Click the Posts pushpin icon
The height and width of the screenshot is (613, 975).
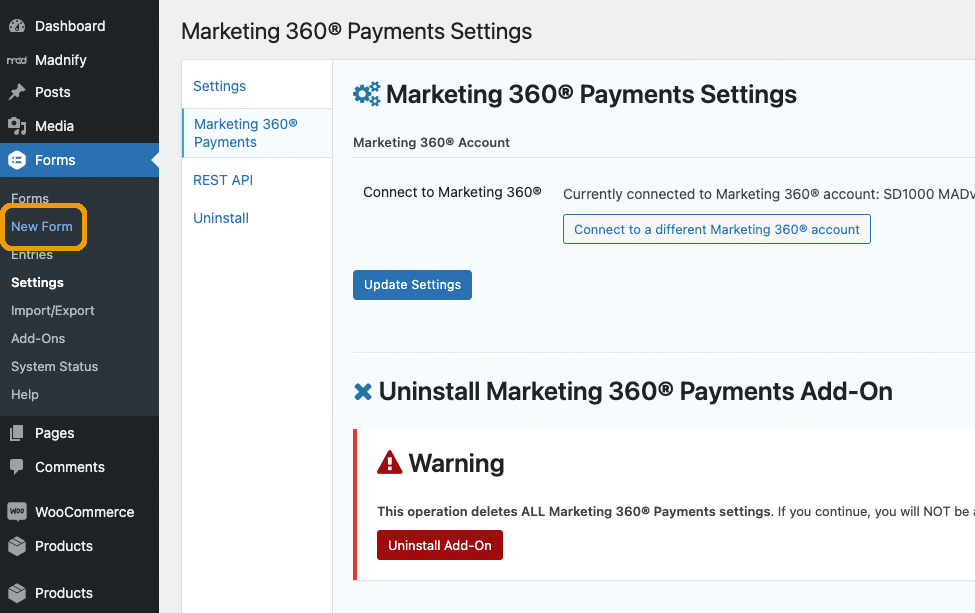(x=17, y=92)
